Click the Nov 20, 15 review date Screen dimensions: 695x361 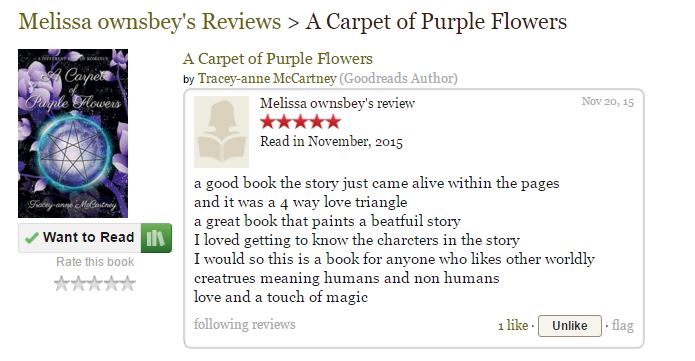[608, 102]
